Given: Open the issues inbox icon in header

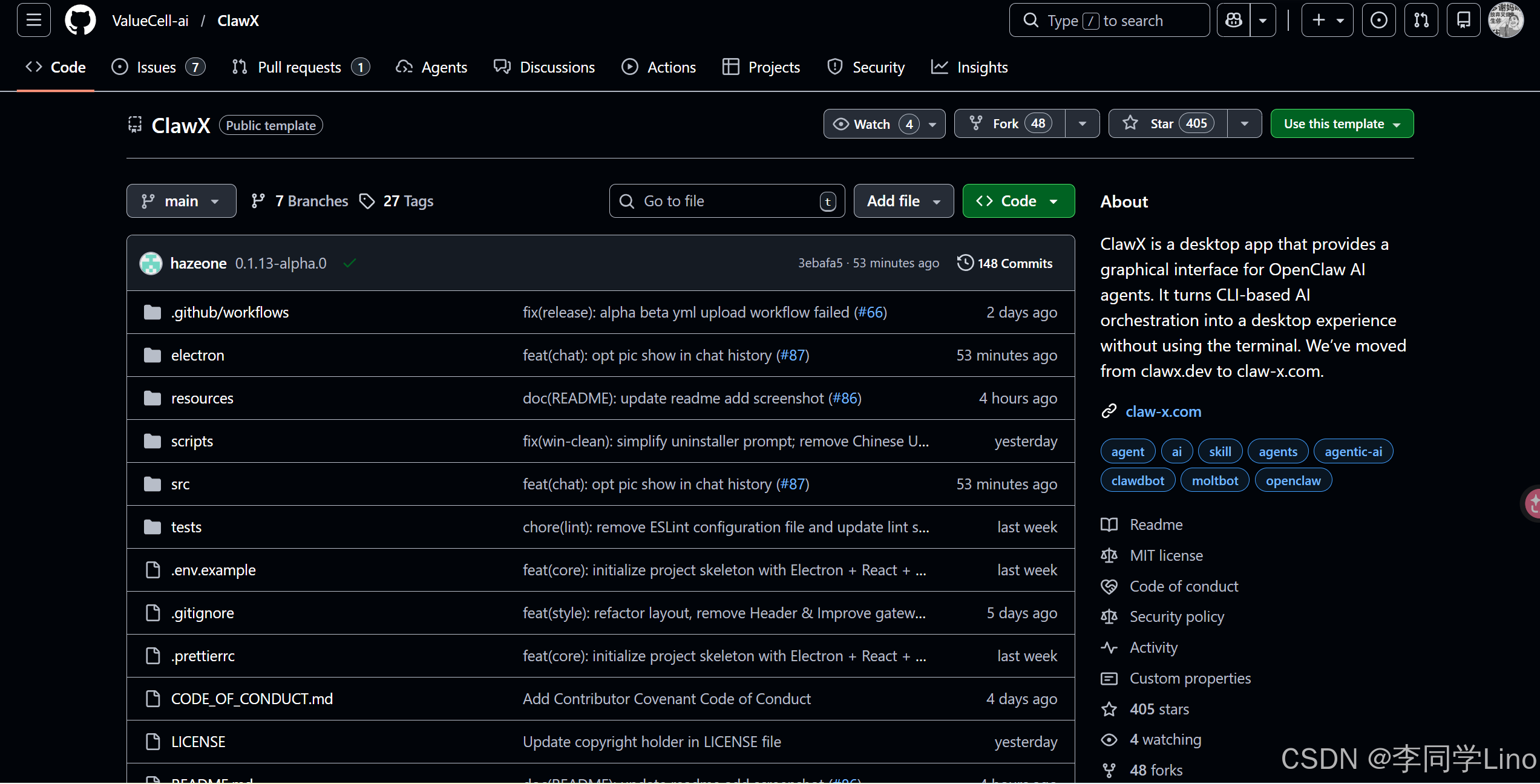Looking at the screenshot, I should (x=1378, y=21).
